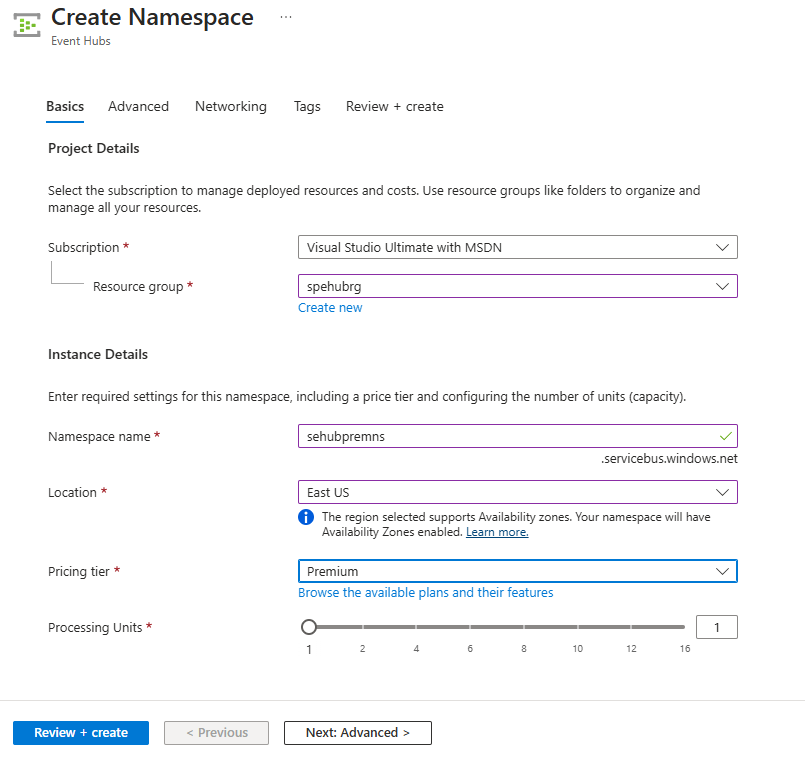Go to the Review + create tab
The image size is (805, 757).
pos(394,106)
